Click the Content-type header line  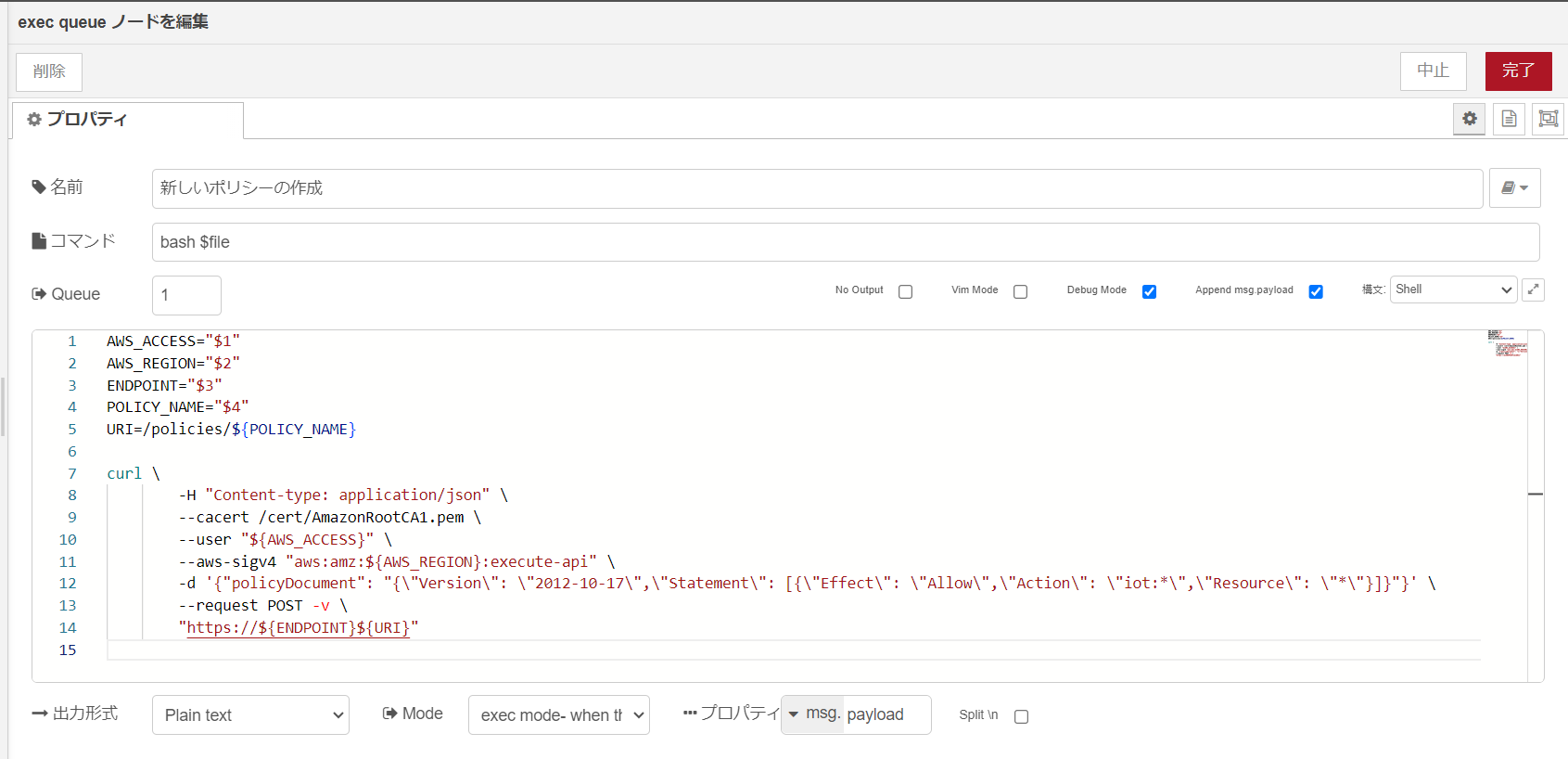tap(343, 495)
